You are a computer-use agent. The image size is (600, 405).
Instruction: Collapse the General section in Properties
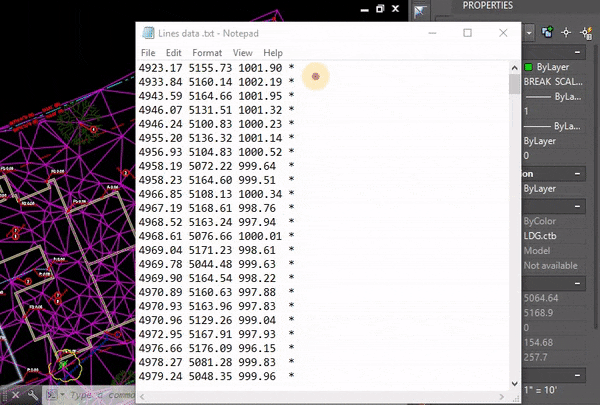(x=577, y=52)
